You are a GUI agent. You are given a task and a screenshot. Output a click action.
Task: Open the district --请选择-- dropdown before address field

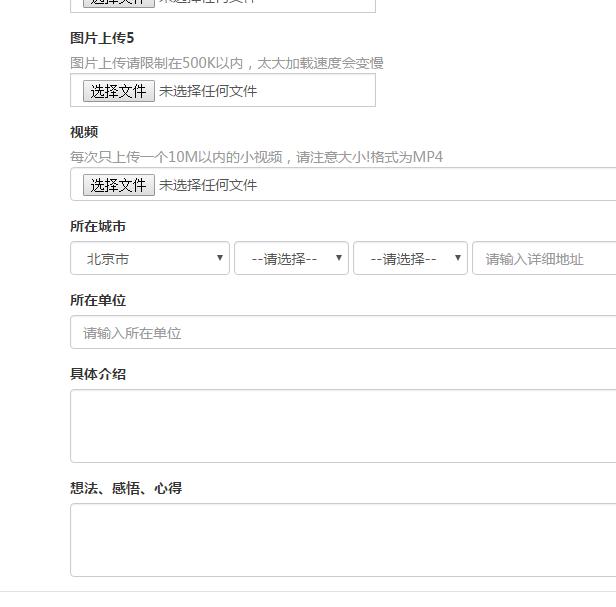click(410, 258)
